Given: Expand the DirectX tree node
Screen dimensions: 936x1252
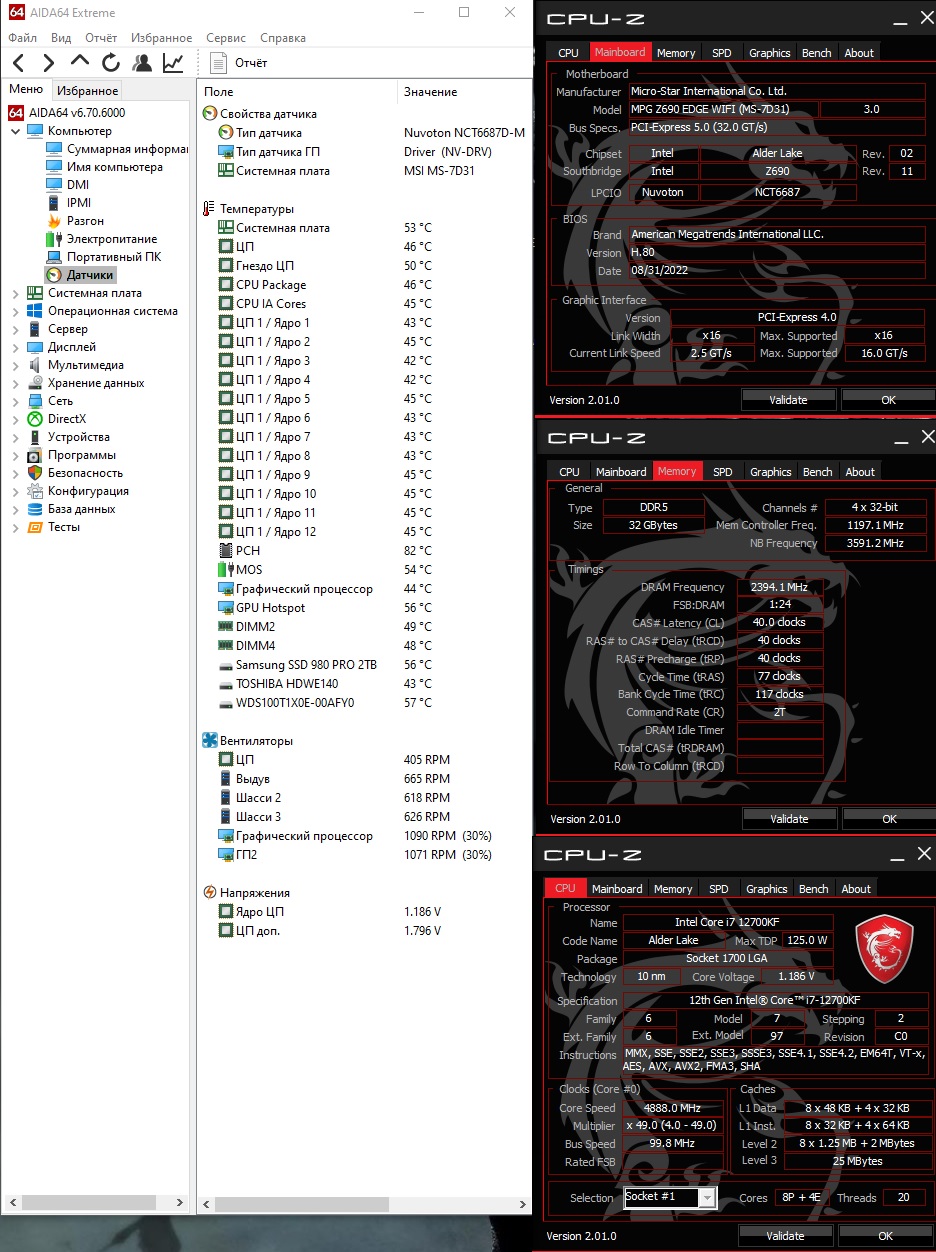Looking at the screenshot, I should click(x=15, y=419).
